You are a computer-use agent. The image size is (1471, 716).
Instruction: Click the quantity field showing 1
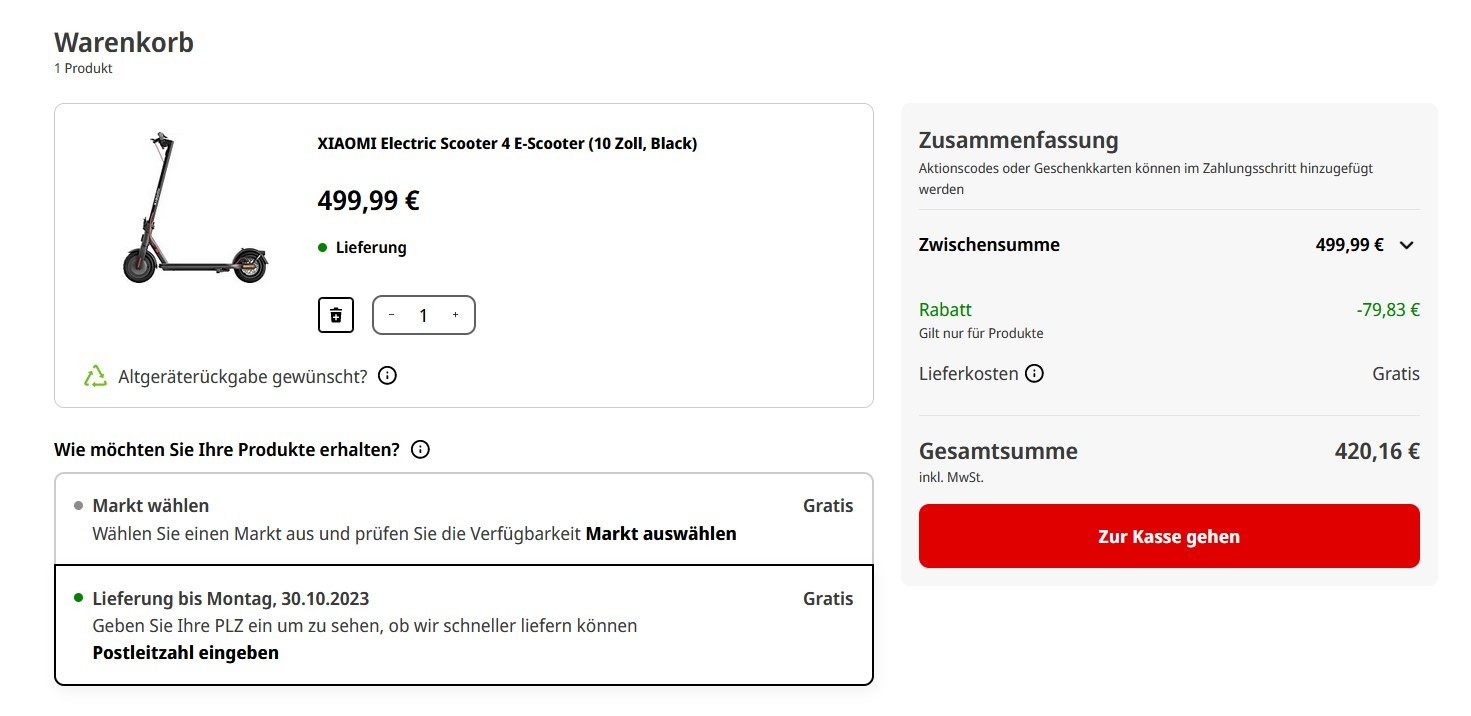tap(423, 315)
